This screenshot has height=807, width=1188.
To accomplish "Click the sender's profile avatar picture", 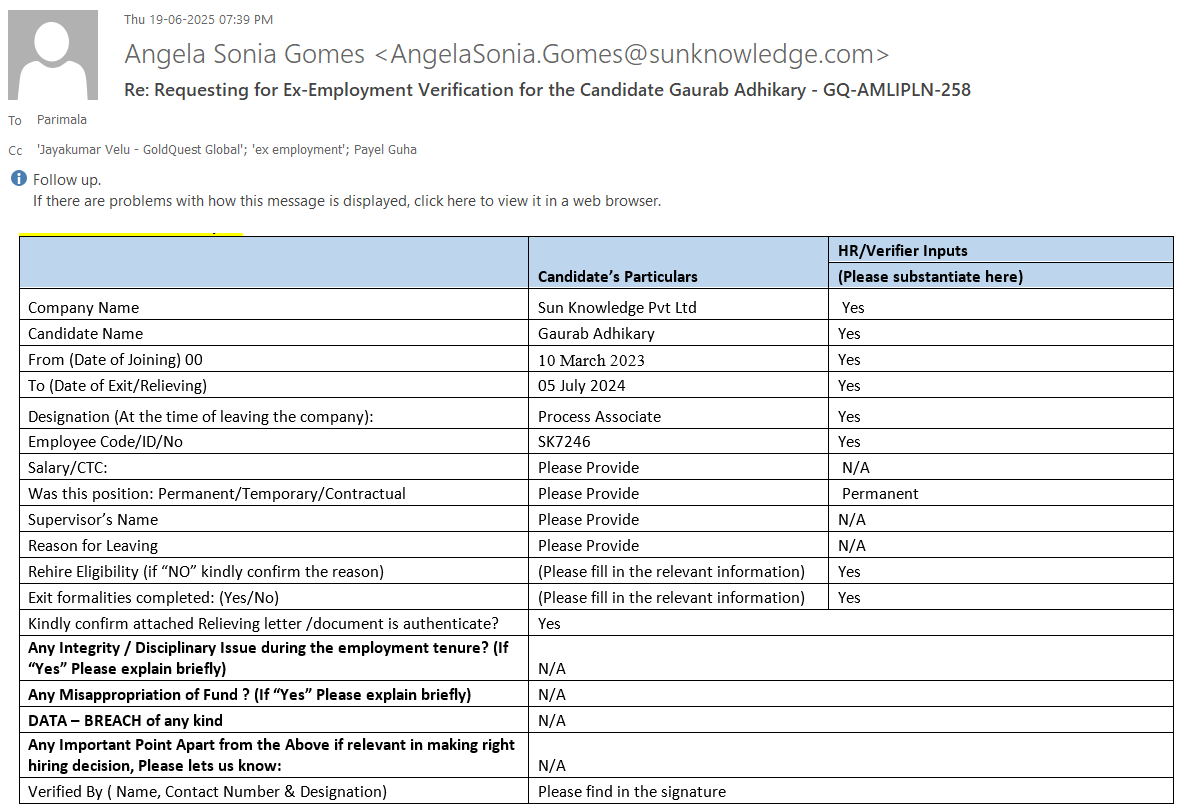I will pos(53,55).
